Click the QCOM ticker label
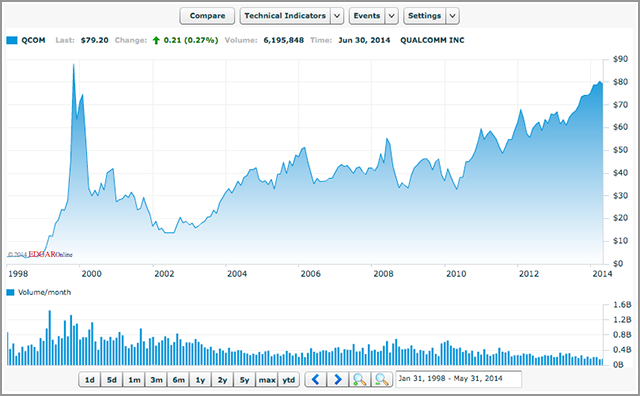The image size is (640, 396). click(33, 40)
